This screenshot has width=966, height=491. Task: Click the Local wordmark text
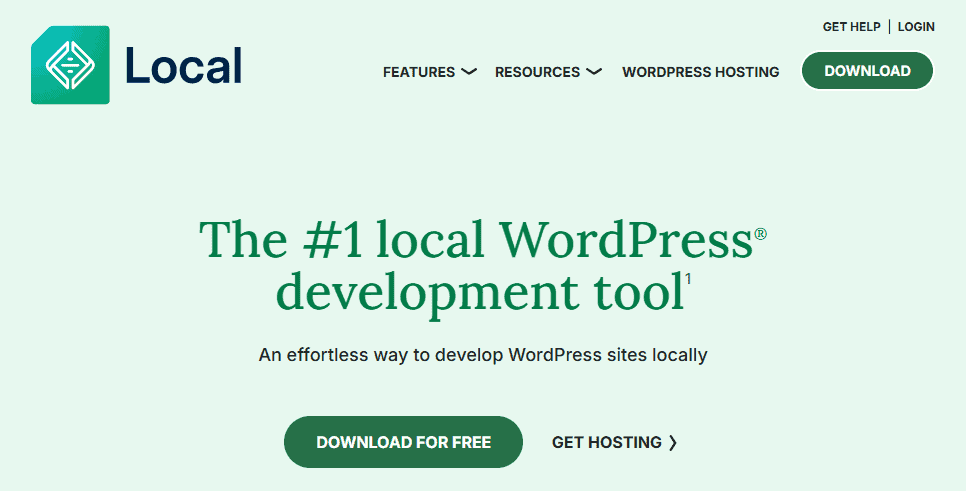click(184, 65)
